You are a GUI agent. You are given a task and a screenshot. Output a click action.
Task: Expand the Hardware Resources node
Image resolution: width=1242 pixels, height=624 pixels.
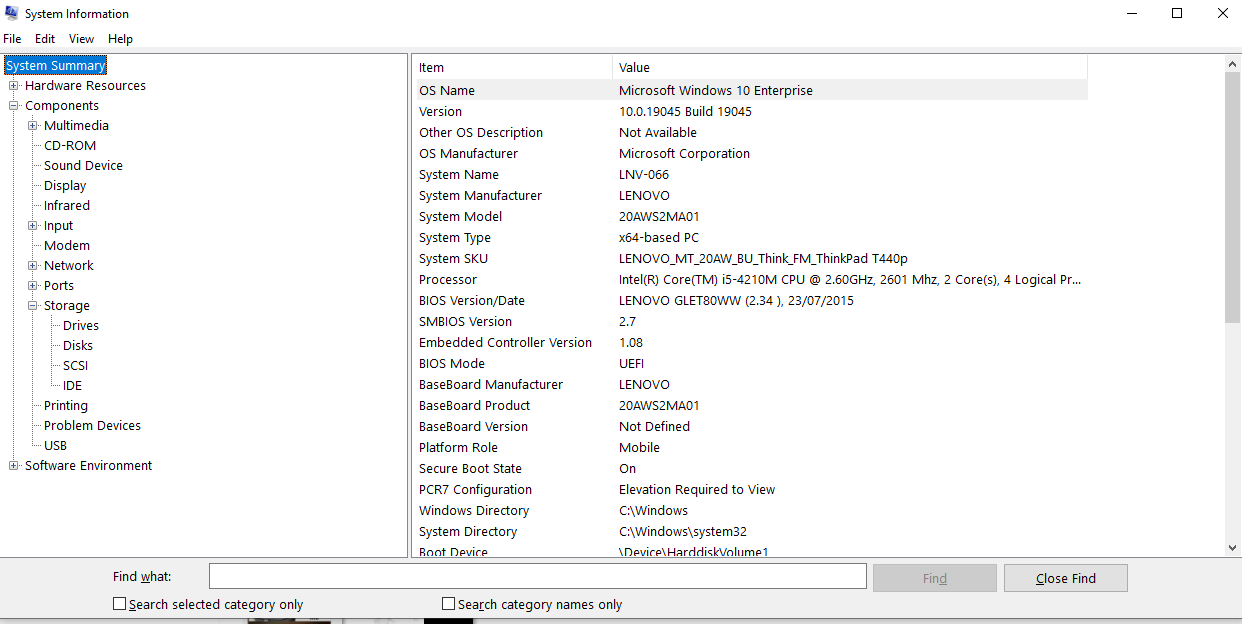click(x=14, y=86)
